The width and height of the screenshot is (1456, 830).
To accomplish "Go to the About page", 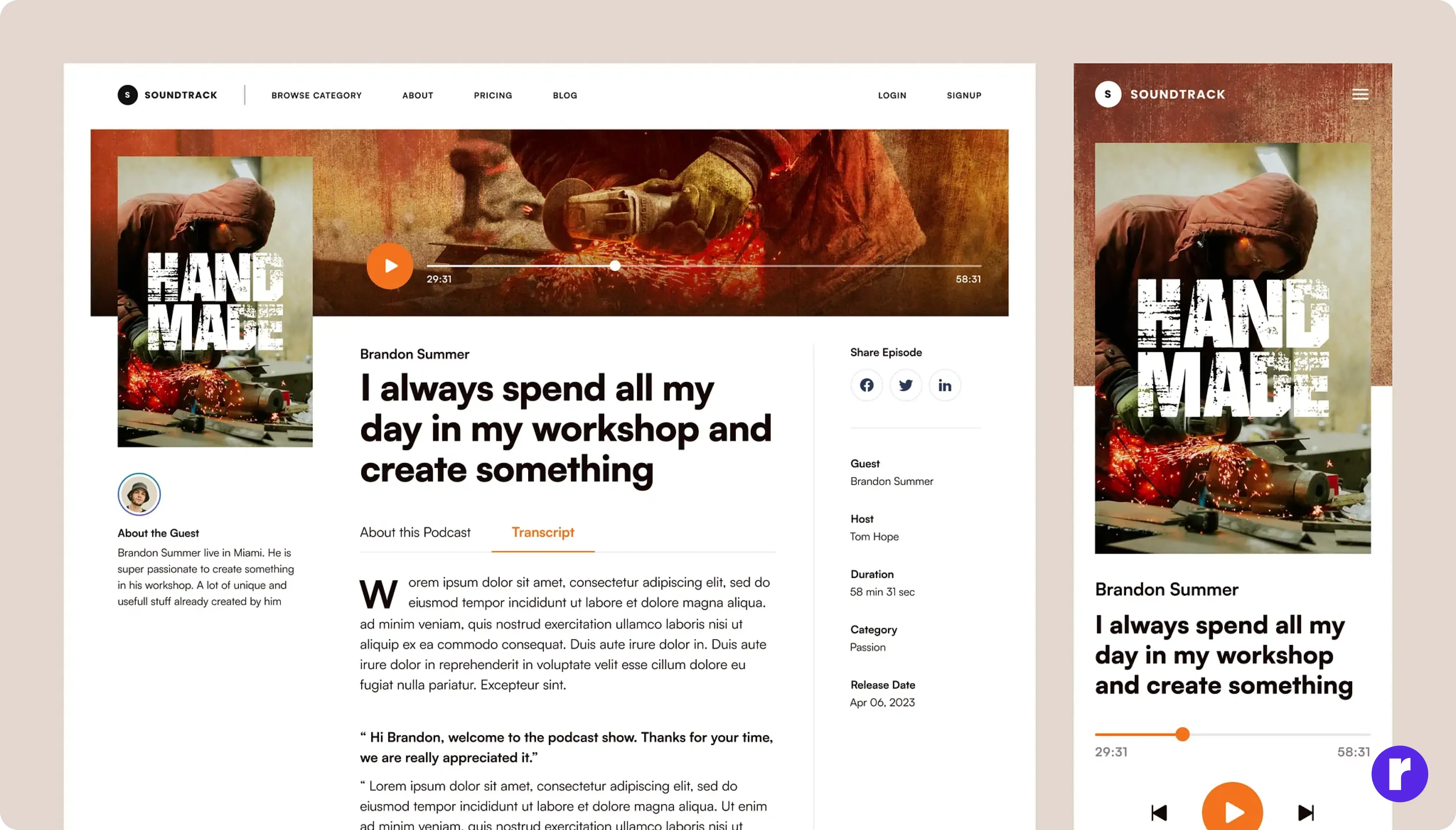I will (417, 95).
